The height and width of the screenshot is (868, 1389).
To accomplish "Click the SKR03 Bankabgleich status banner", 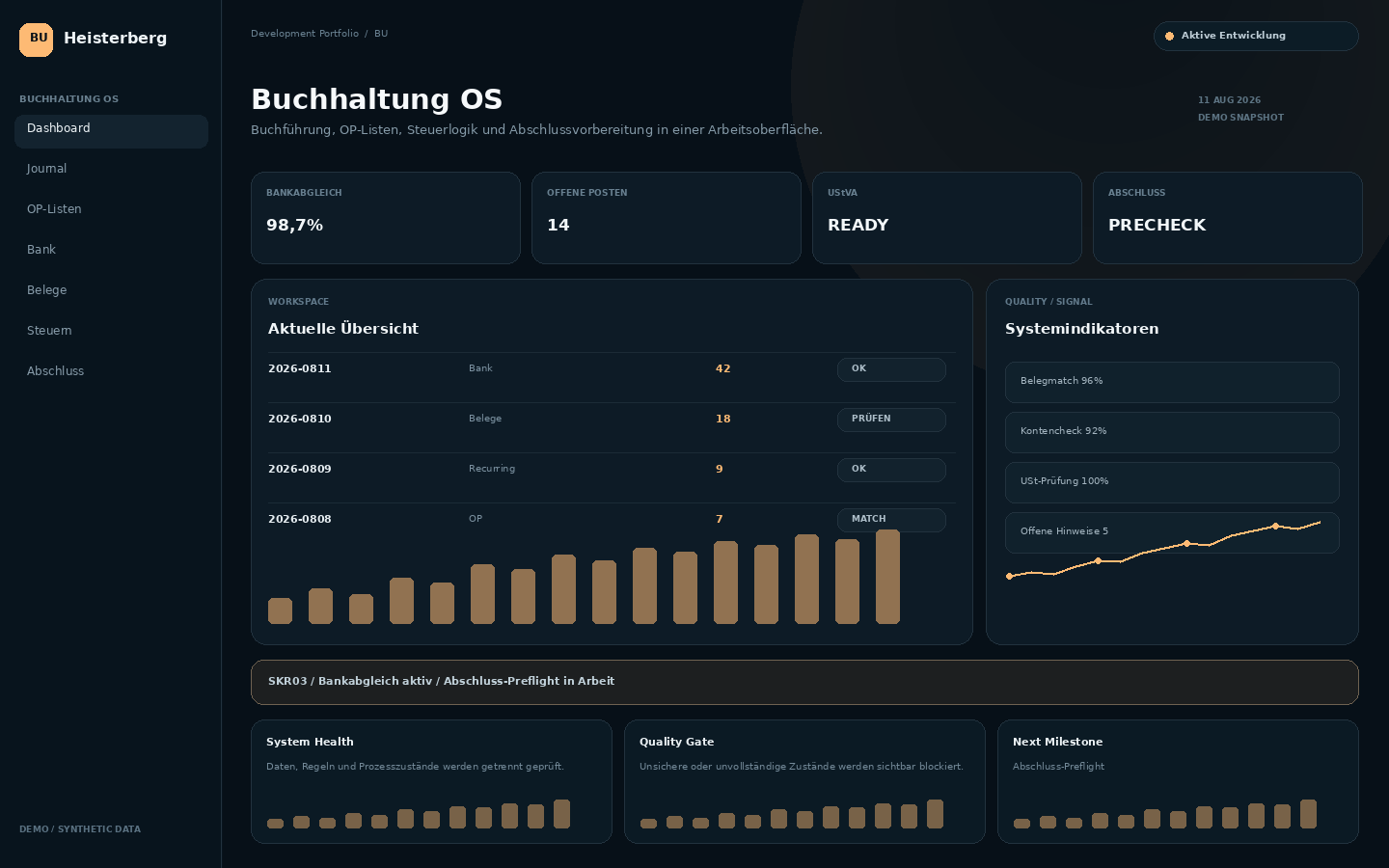I will [804, 682].
